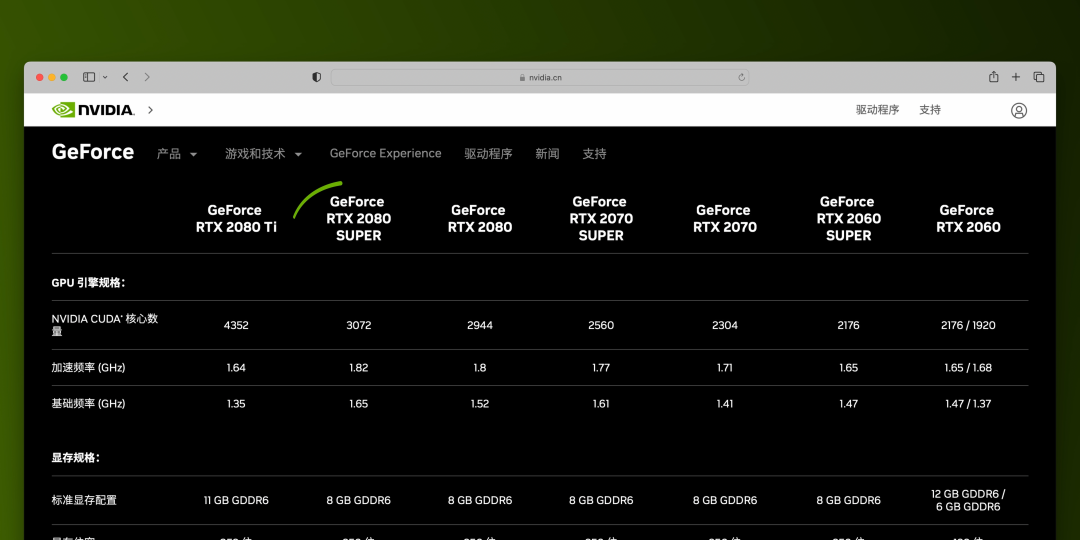Click the nvidia.cn address bar
Screen dimensions: 1080x540
[540, 77]
